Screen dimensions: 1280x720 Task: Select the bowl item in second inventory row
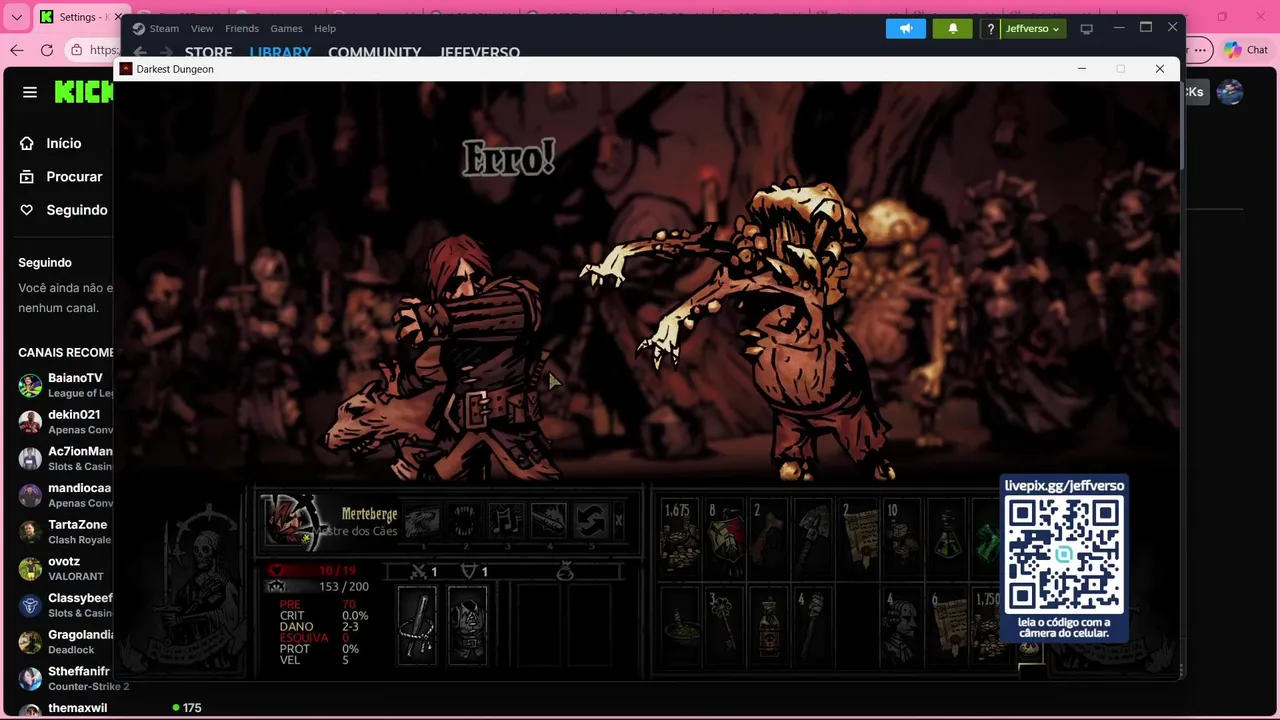pyautogui.click(x=679, y=624)
